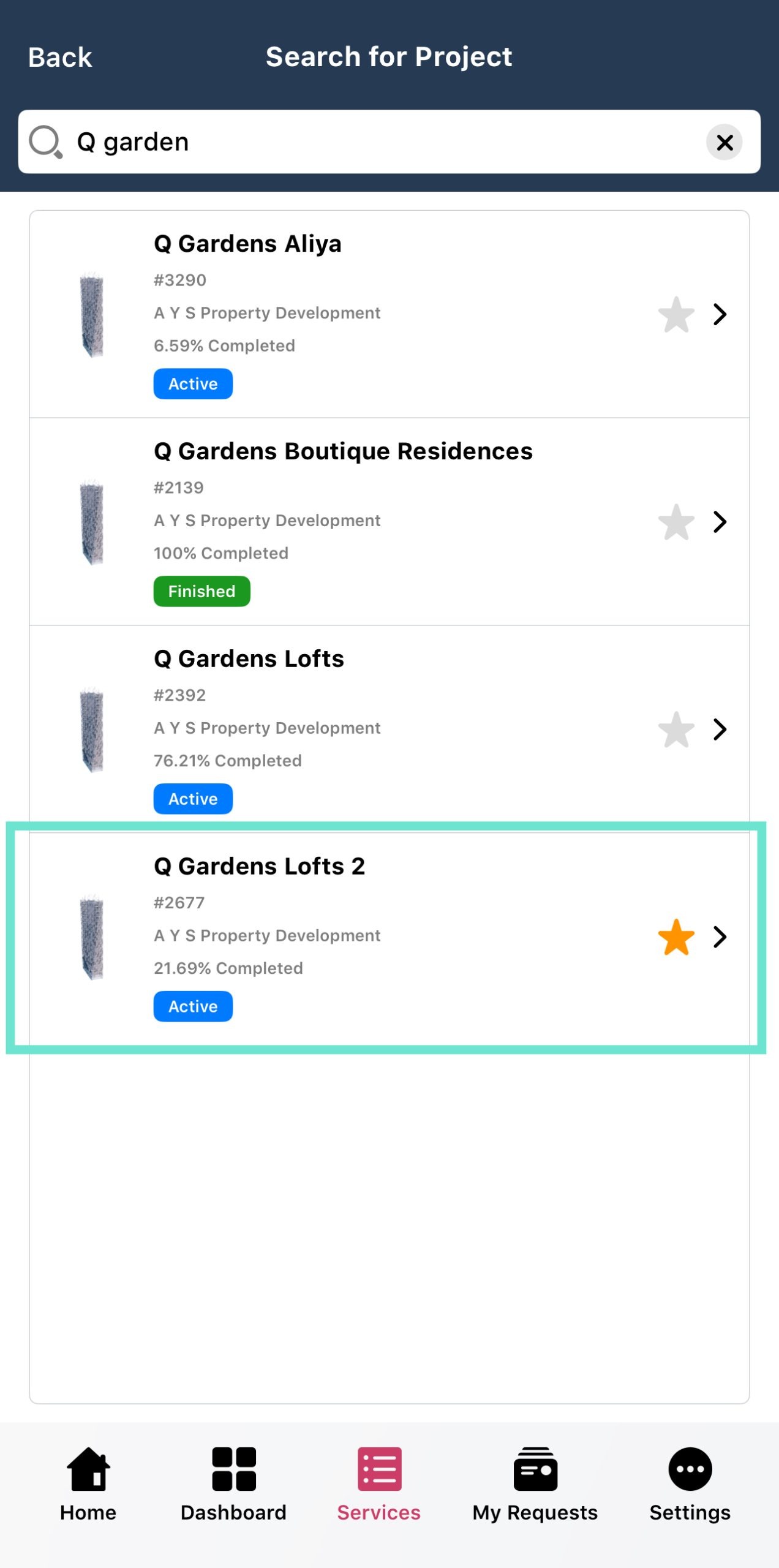The width and height of the screenshot is (779, 1568).
Task: Clear the search text with X
Action: coord(724,142)
